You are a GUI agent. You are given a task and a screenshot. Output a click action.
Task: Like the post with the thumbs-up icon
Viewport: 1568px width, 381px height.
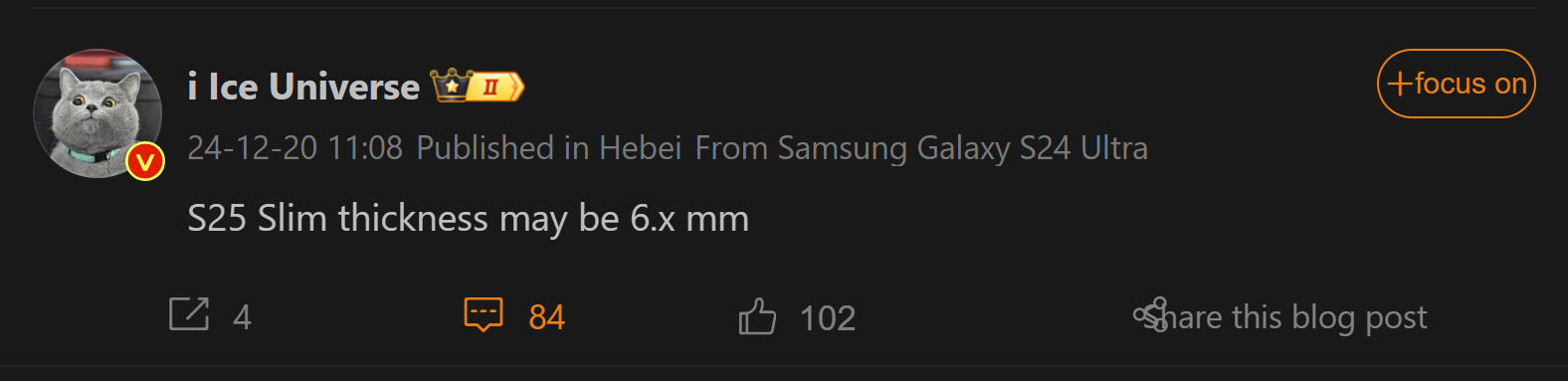point(757,316)
